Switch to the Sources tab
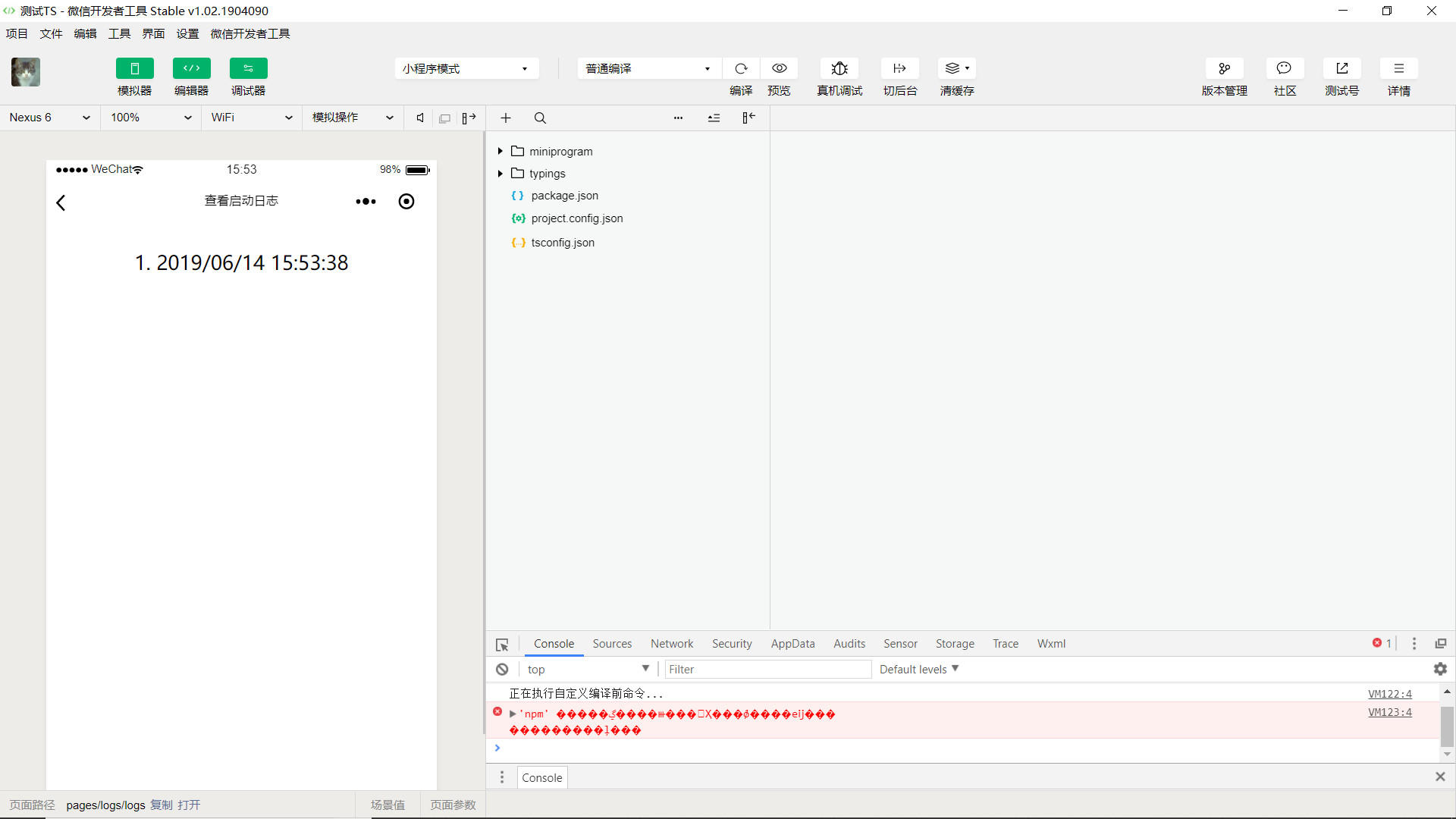This screenshot has width=1456, height=819. 612,643
